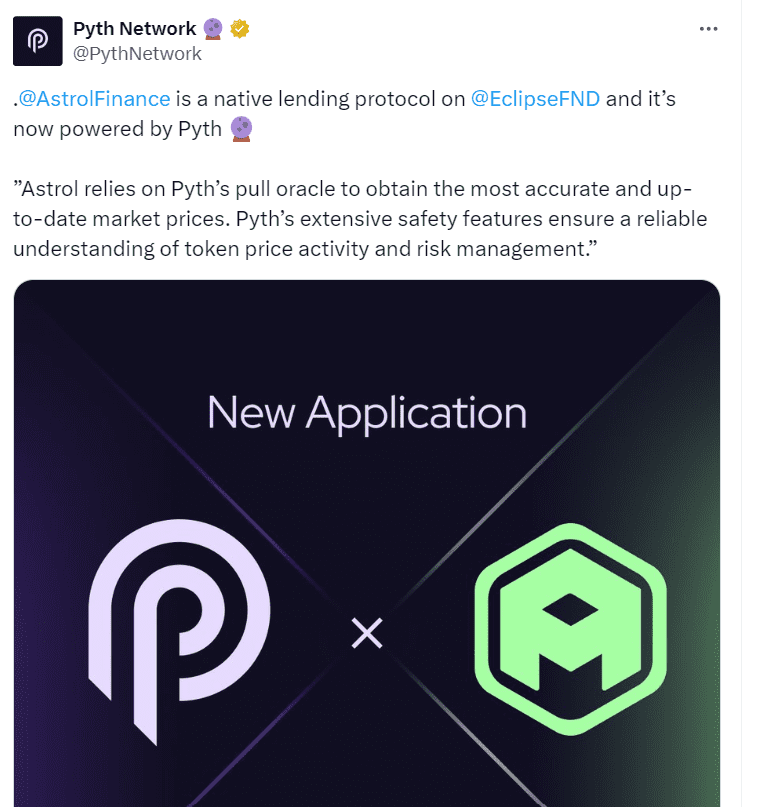757x807 pixels.
Task: Click the New Application headline inside the image
Action: pyautogui.click(x=366, y=411)
